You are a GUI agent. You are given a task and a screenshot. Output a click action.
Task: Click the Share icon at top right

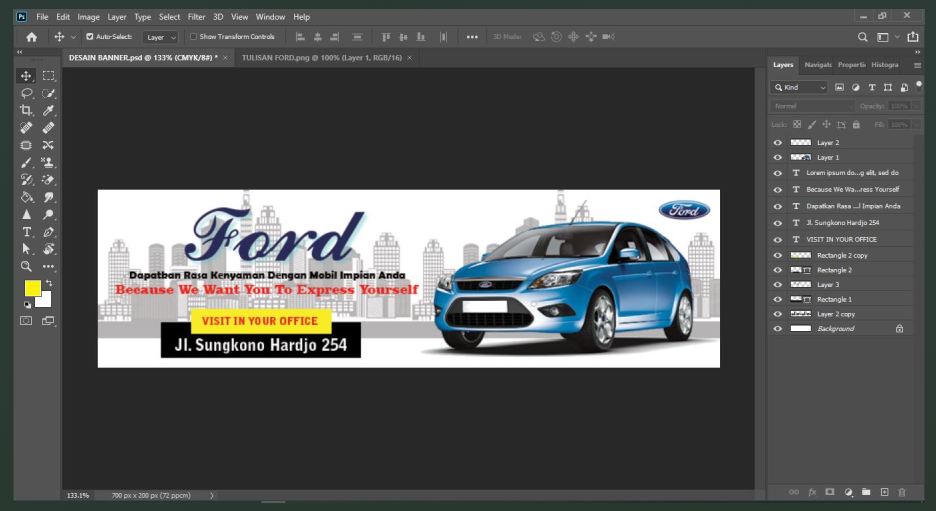[913, 37]
